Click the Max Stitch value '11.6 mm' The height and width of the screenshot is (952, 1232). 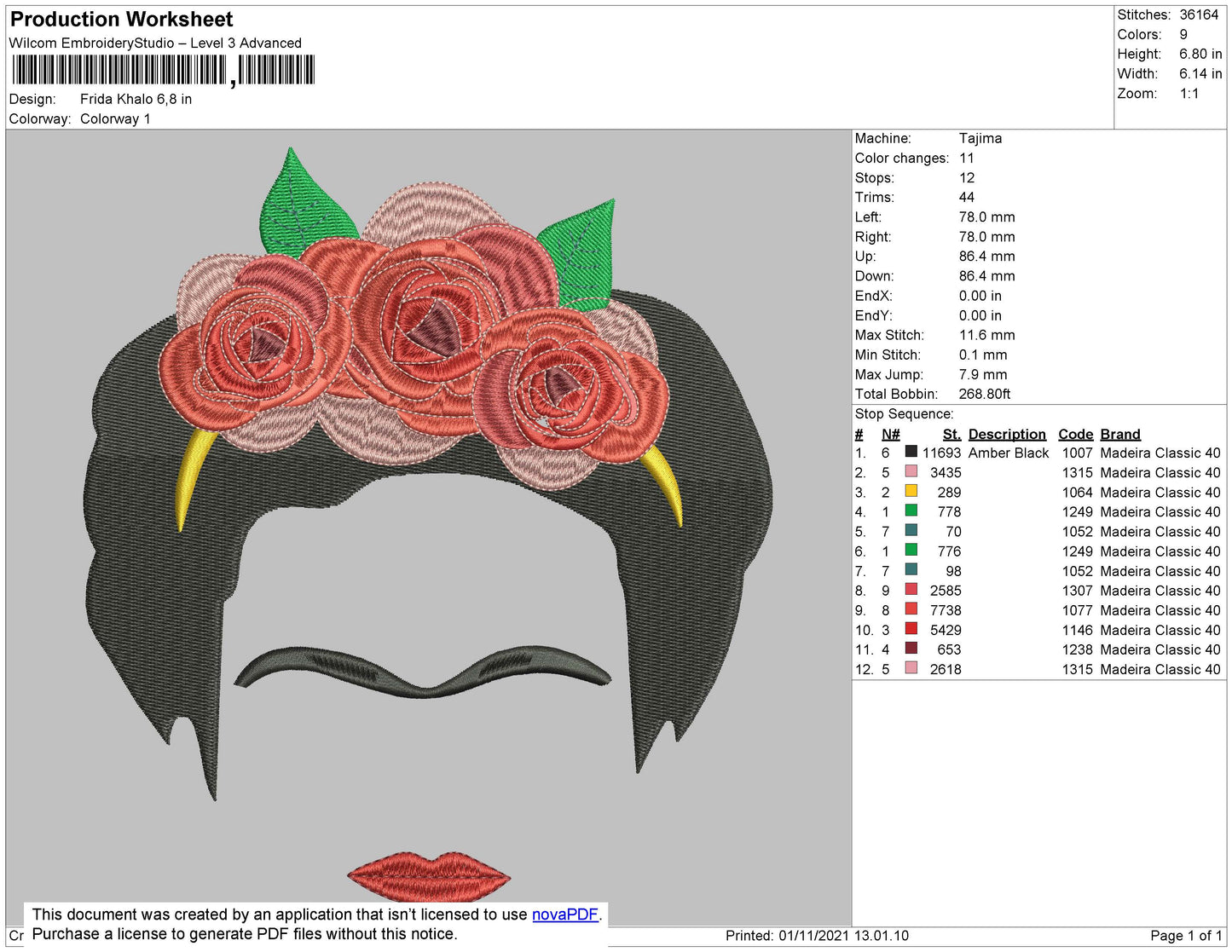(987, 335)
